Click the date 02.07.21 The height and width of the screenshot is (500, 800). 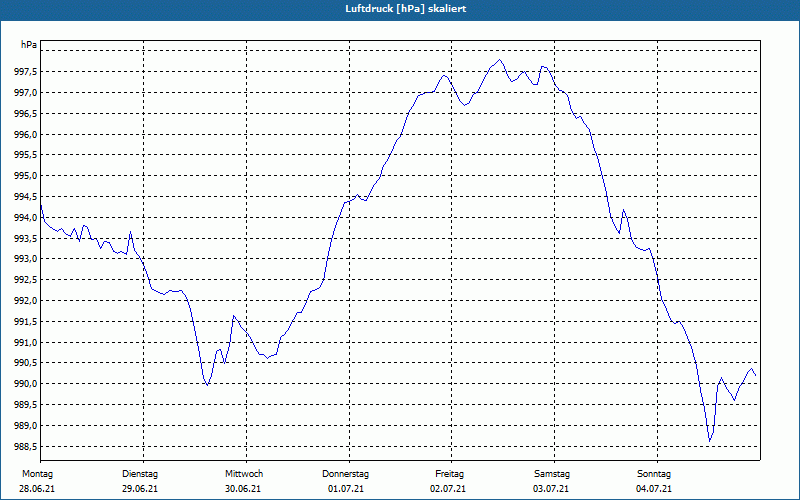tap(448, 489)
